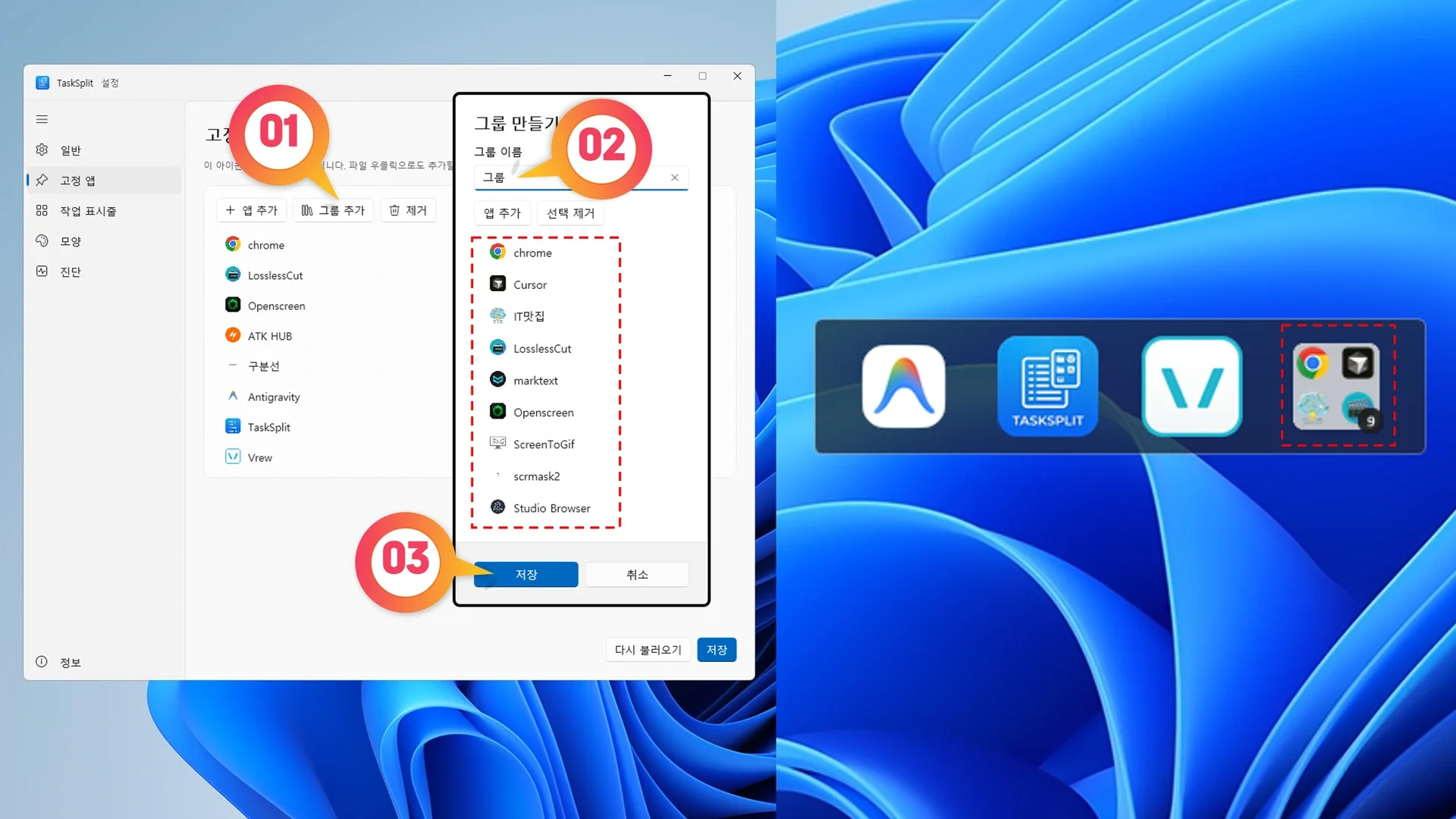
Task: Click 저장 at the settings window bottom
Action: (x=717, y=650)
